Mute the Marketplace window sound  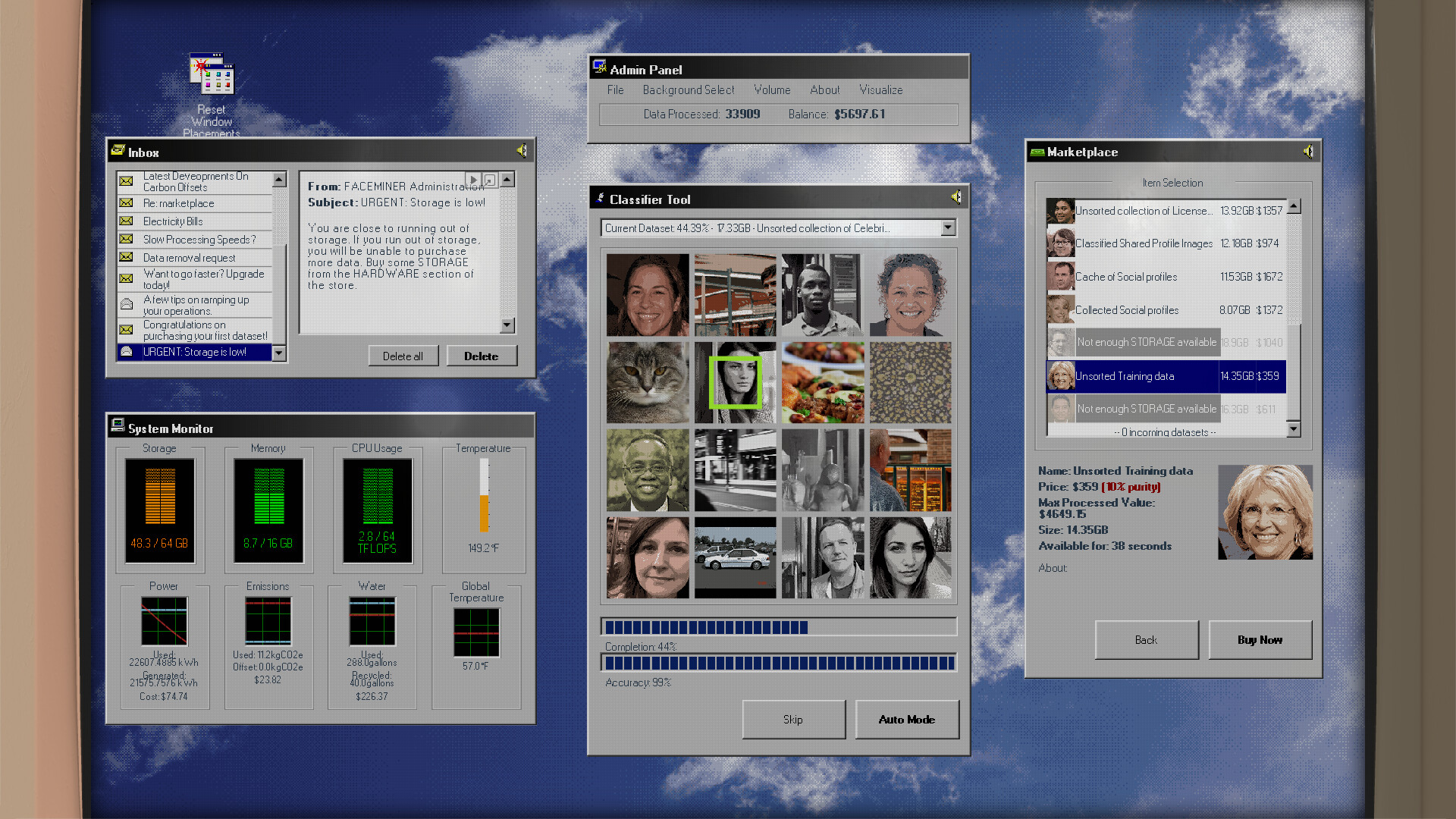[1309, 151]
